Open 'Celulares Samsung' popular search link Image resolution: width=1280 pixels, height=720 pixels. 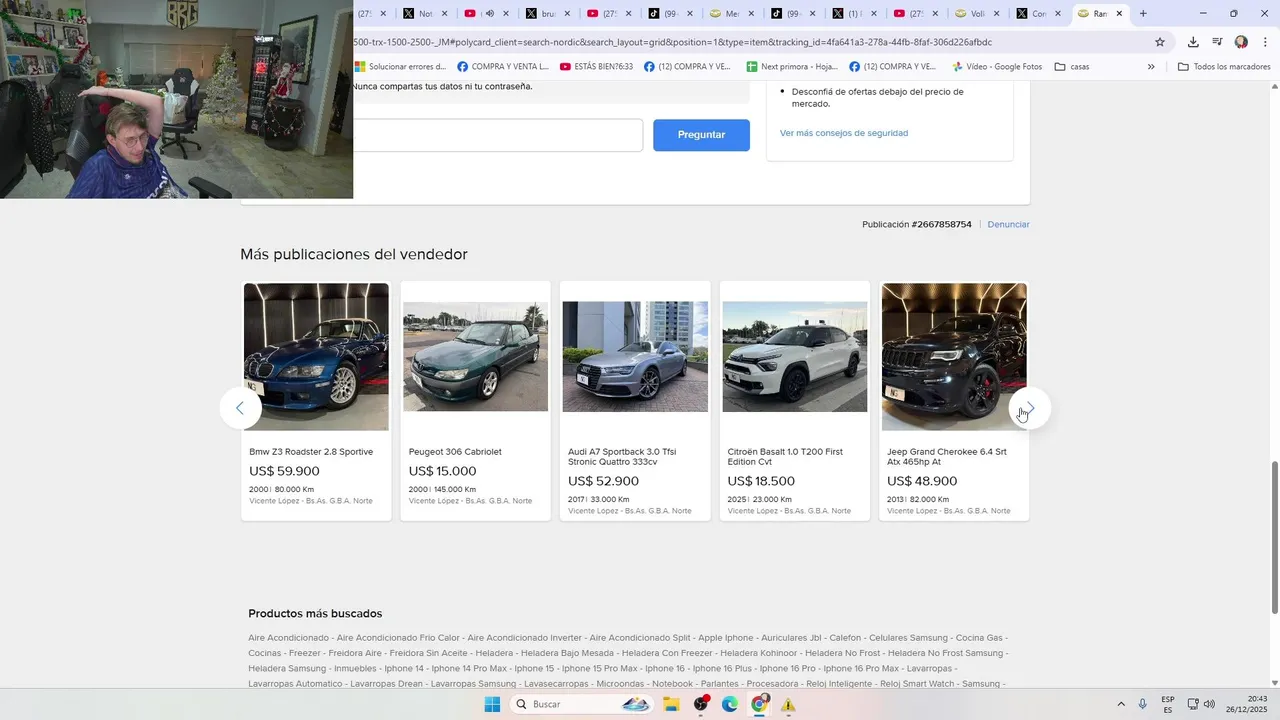point(908,638)
